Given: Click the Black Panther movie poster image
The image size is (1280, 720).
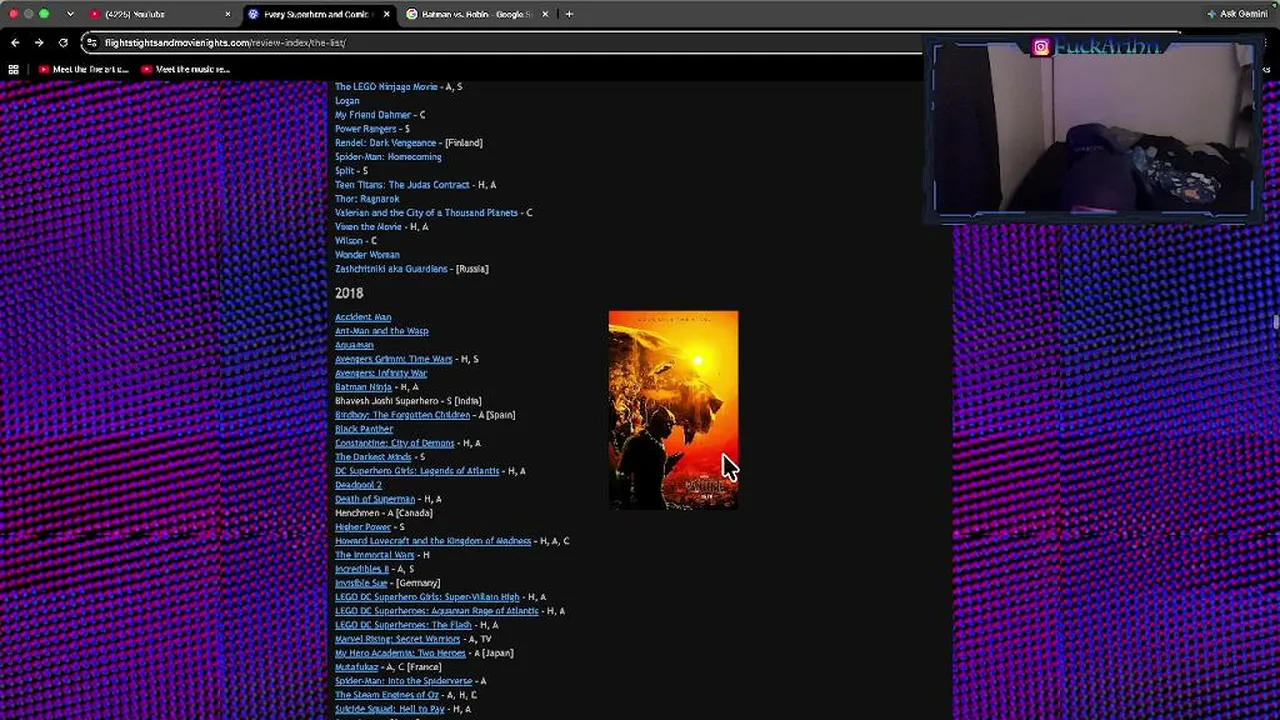Looking at the screenshot, I should (673, 410).
